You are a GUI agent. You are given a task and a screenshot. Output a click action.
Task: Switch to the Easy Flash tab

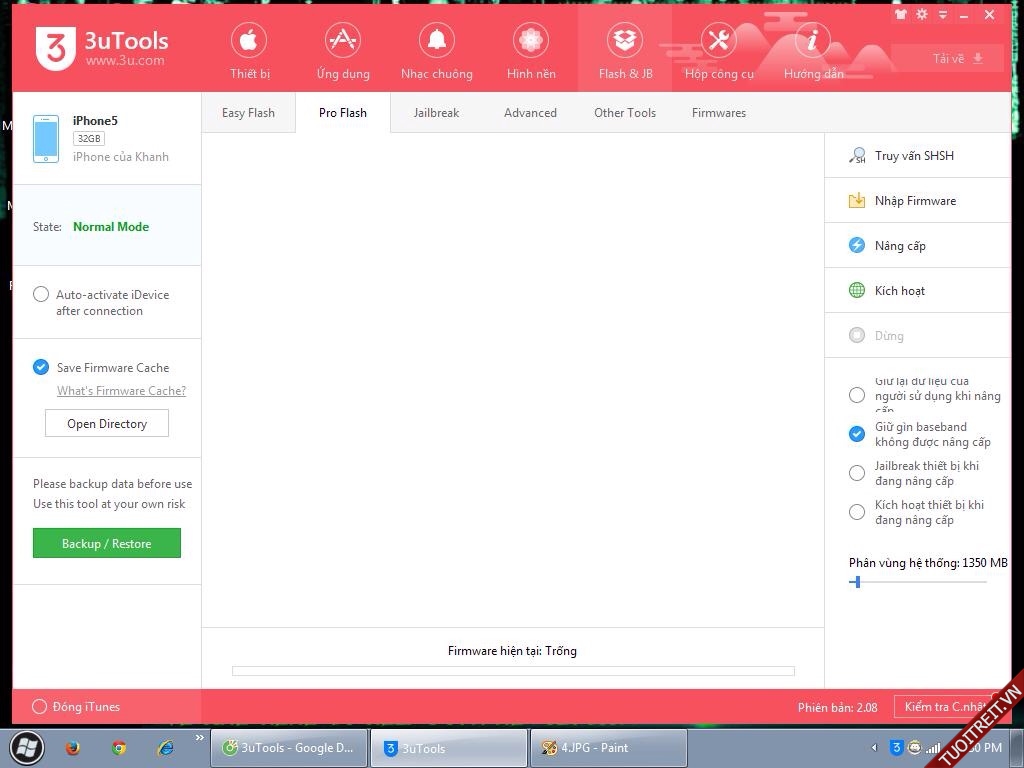(x=248, y=113)
